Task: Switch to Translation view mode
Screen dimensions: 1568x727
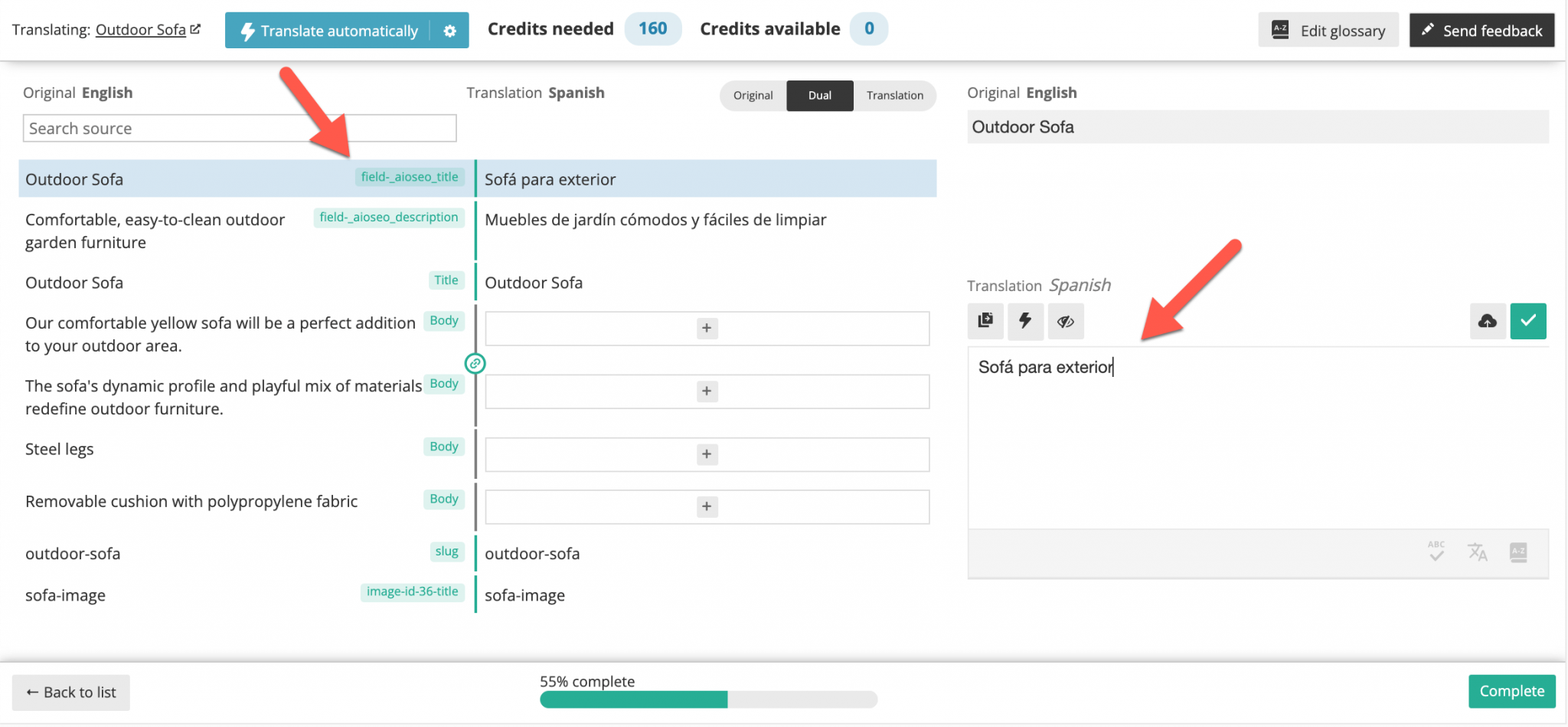Action: click(895, 96)
